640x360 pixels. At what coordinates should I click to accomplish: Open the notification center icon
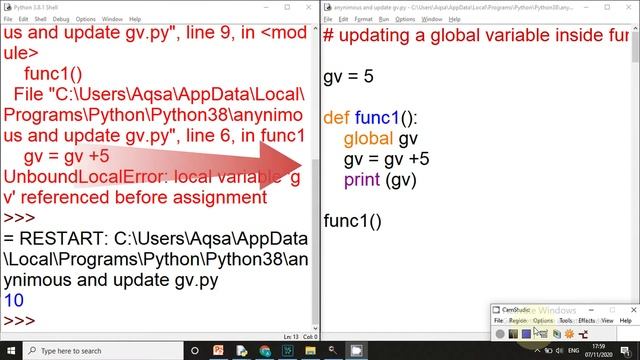coord(625,351)
